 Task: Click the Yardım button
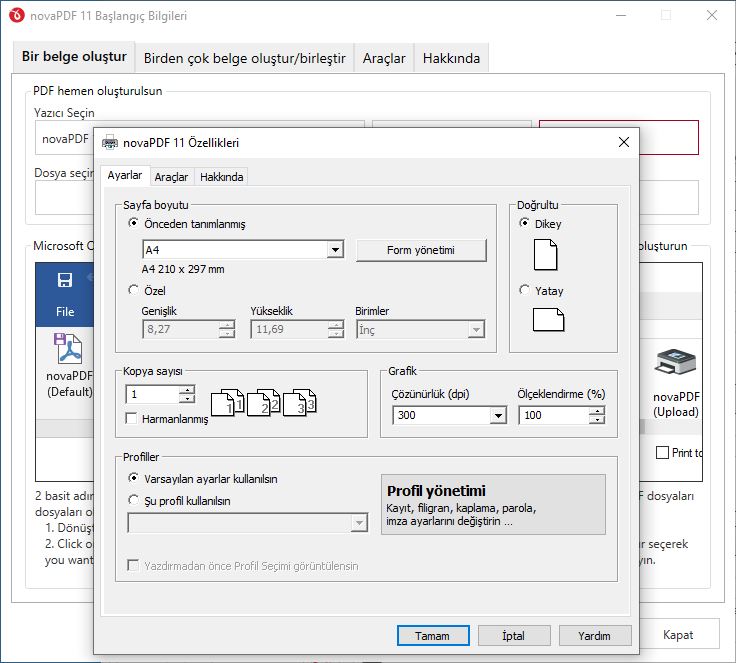point(595,636)
